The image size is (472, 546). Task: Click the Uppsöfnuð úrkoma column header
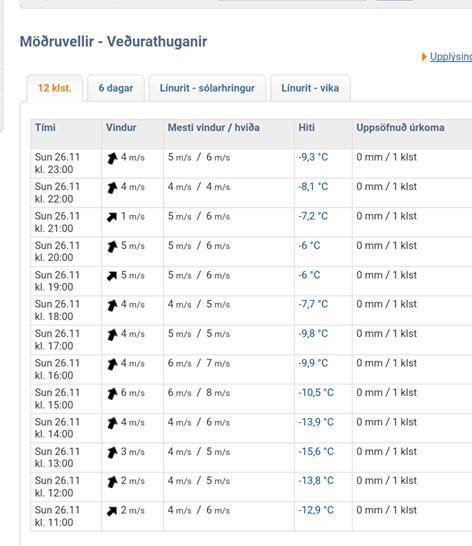tap(400, 127)
